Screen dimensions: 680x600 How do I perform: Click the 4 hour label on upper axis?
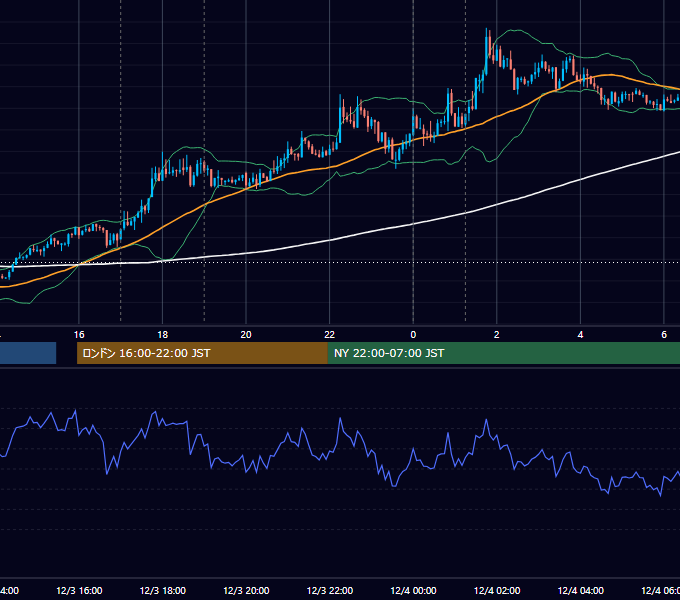click(x=580, y=335)
